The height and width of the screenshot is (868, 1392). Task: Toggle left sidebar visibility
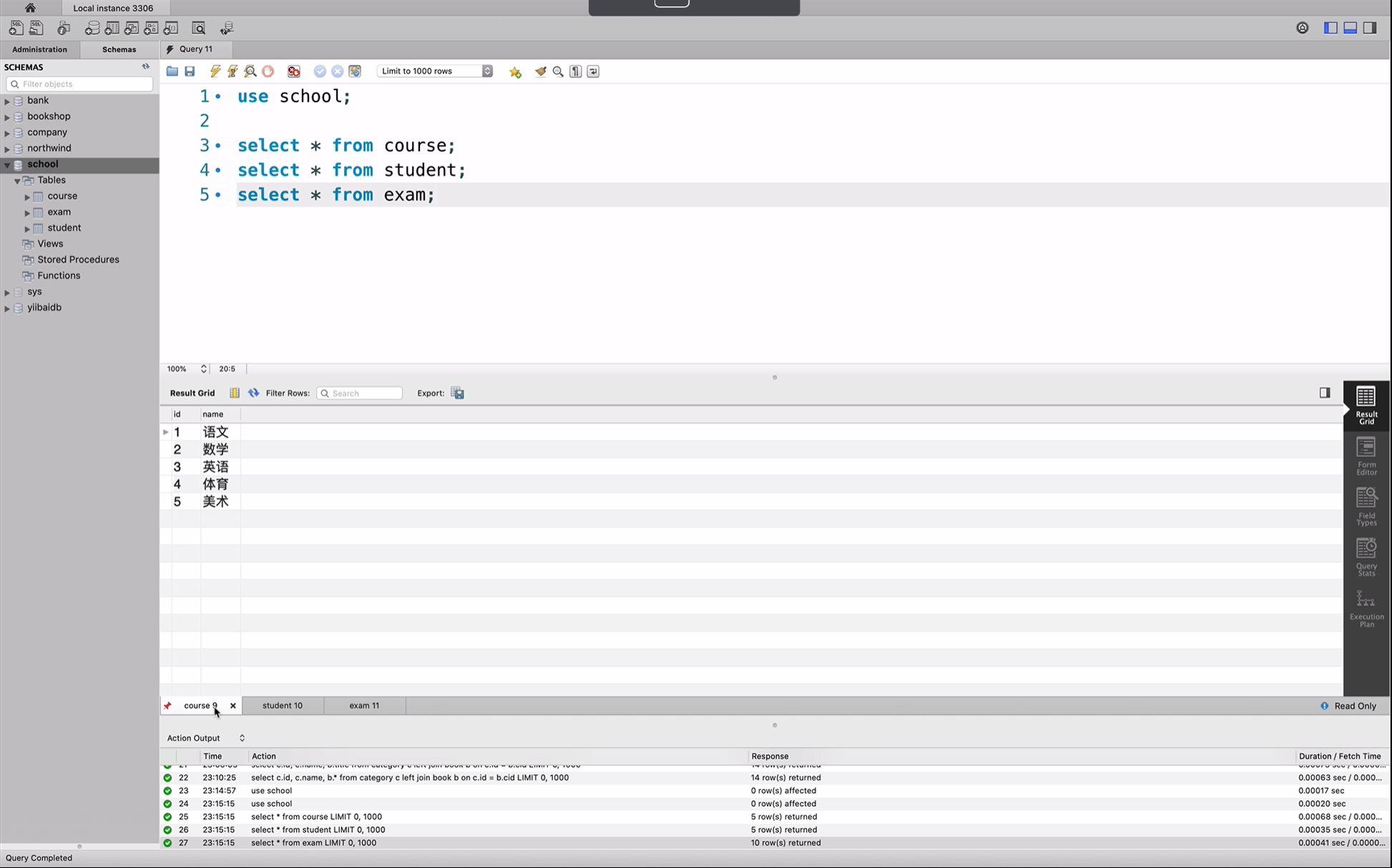(x=1330, y=28)
